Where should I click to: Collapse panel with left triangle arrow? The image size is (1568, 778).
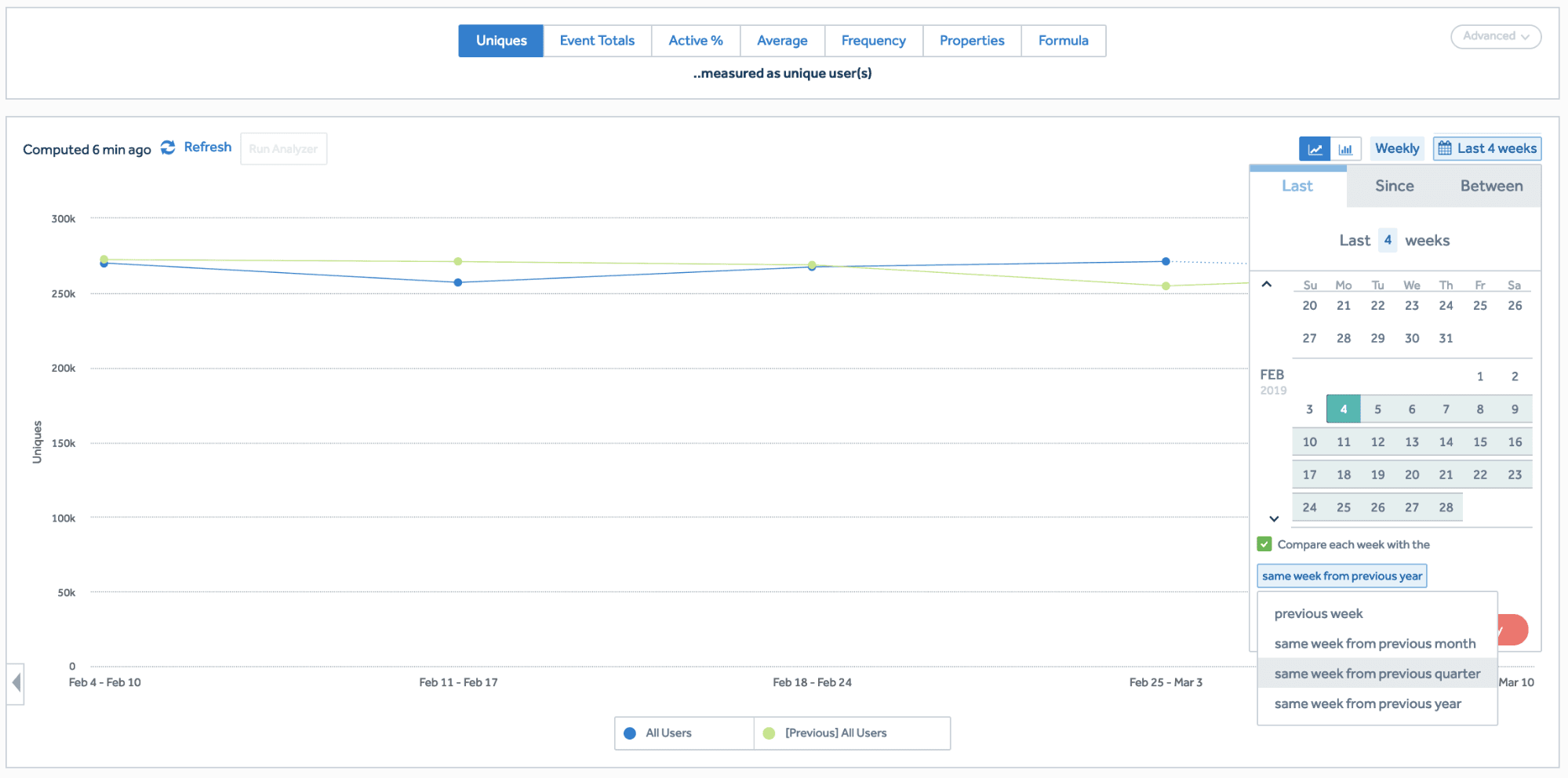[16, 682]
